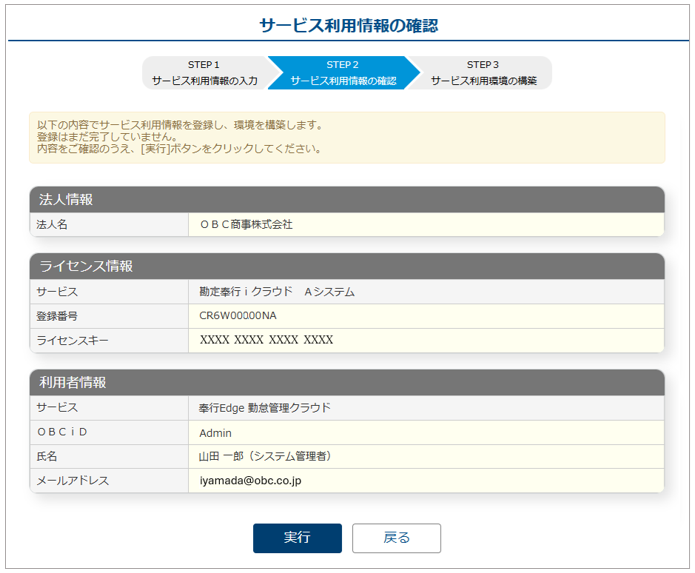The image size is (695, 573).
Task: Click the ＯＢＣｉＤ label
Action: click(62, 432)
